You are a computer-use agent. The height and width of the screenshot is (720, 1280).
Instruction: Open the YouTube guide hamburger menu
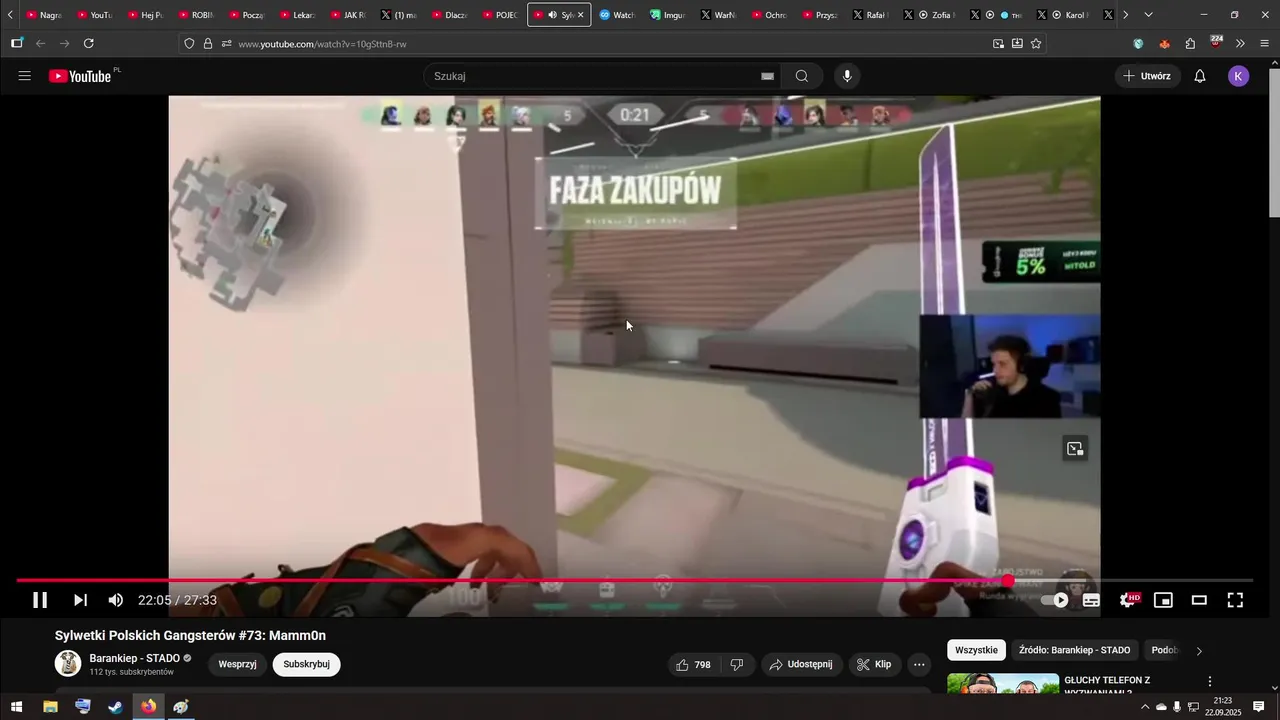25,76
